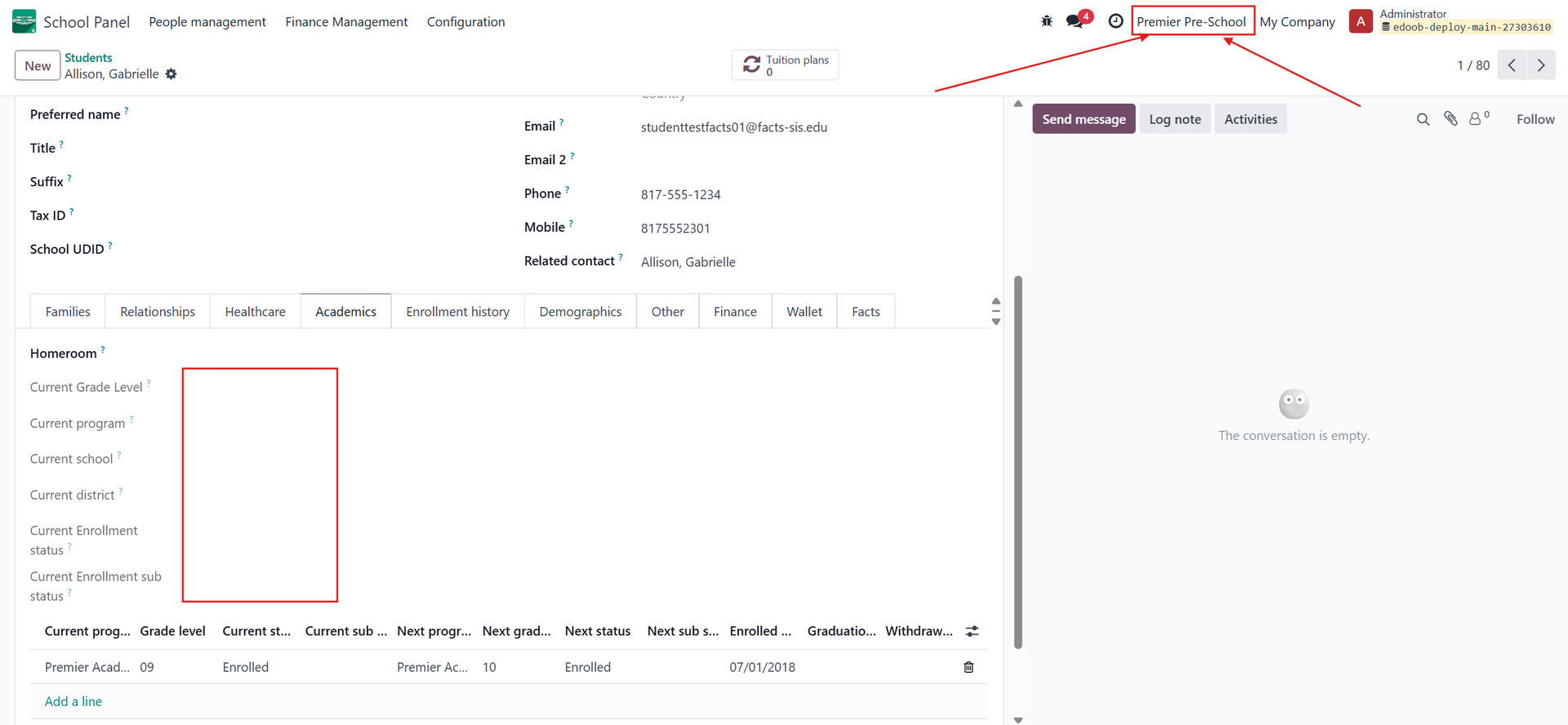Viewport: 1568px width, 725px height.
Task: Click the gear icon beside Allison, Gabrielle
Action: pos(171,74)
